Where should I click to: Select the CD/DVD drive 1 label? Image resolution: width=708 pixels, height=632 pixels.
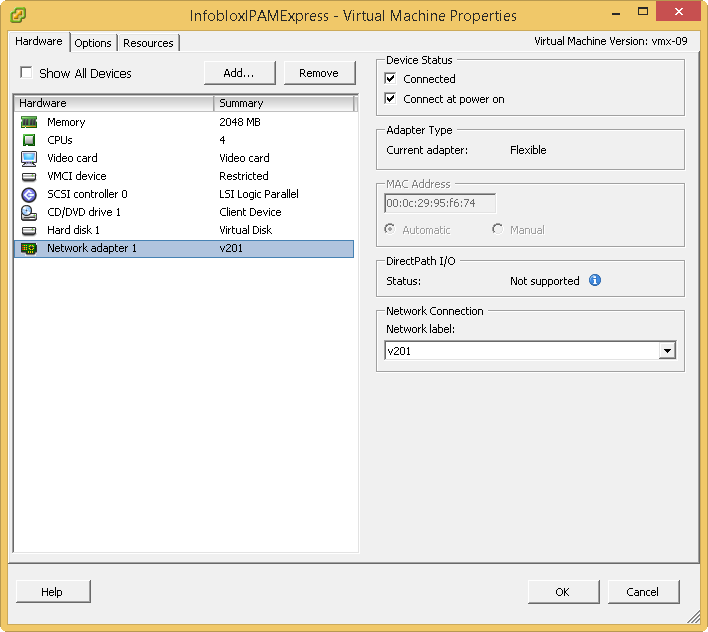[x=84, y=212]
